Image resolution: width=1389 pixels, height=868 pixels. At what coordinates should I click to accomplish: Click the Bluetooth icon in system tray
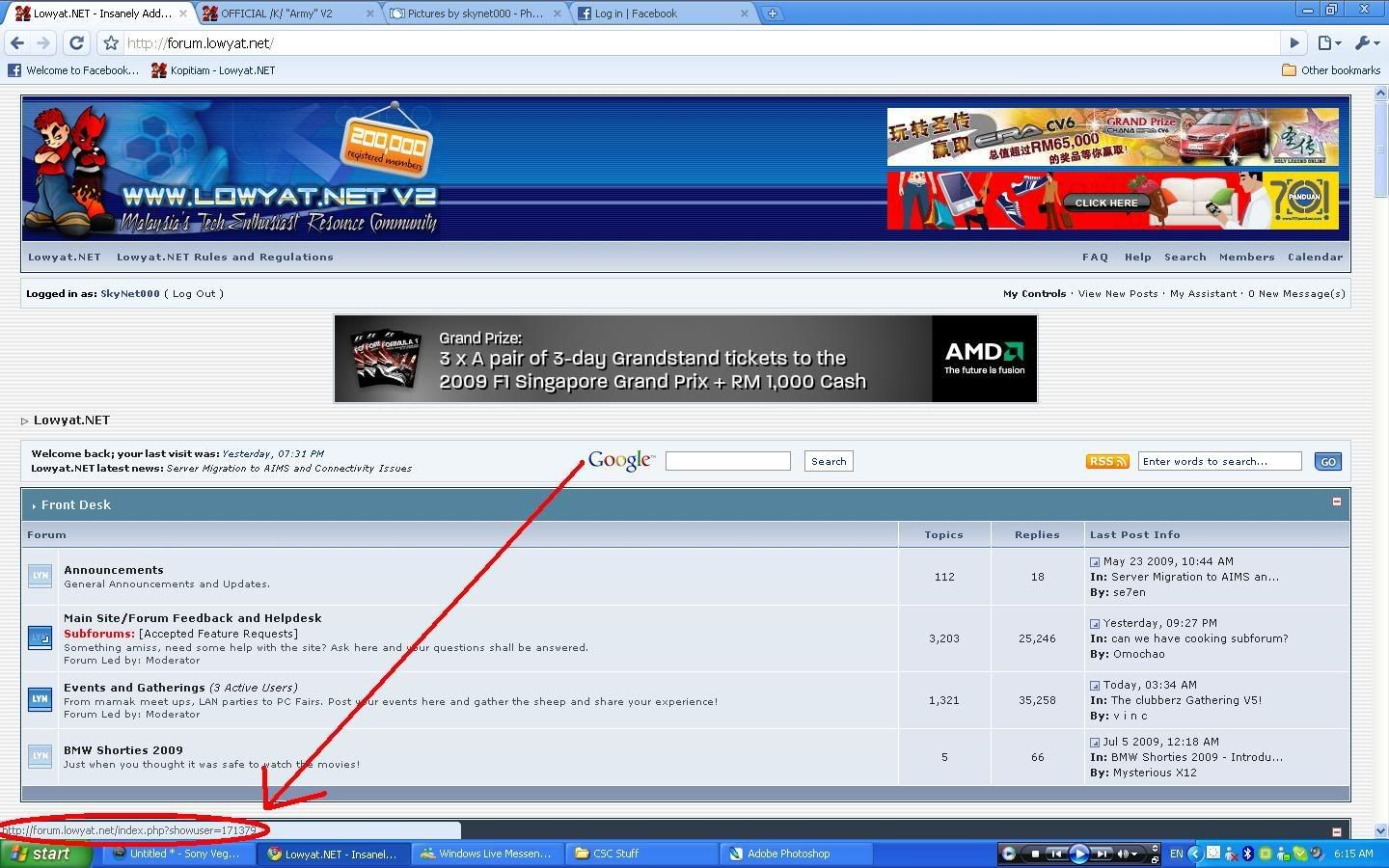point(1247,854)
